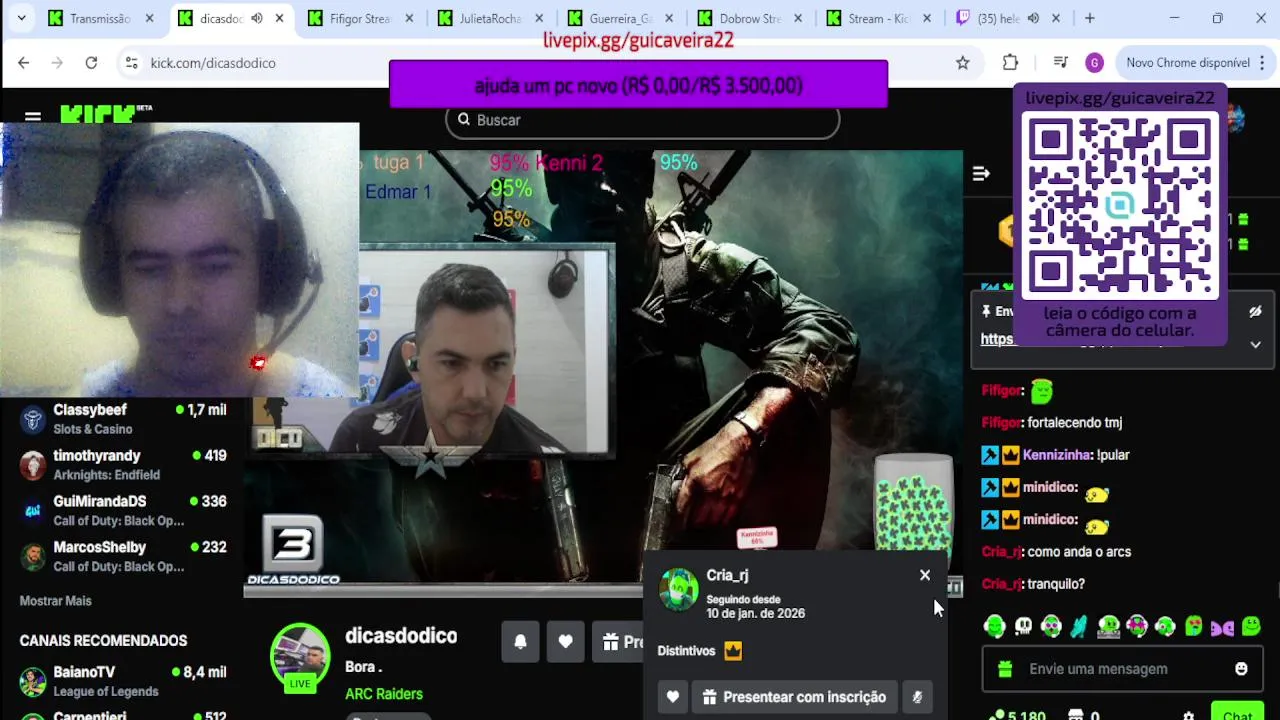Close the Transmissão tab
1280x720 pixels.
tap(149, 18)
